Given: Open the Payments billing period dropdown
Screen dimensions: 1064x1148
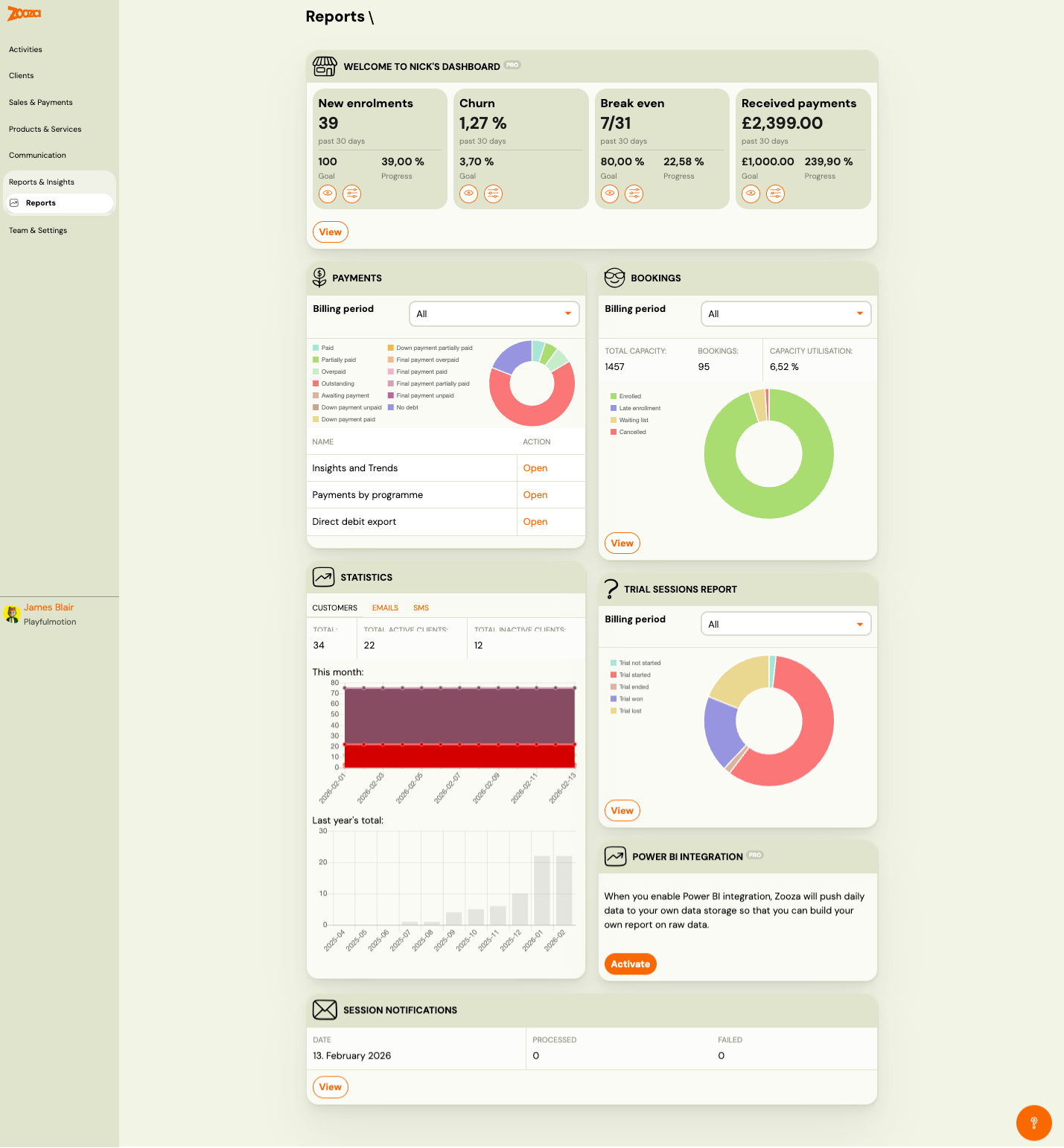Looking at the screenshot, I should (494, 313).
